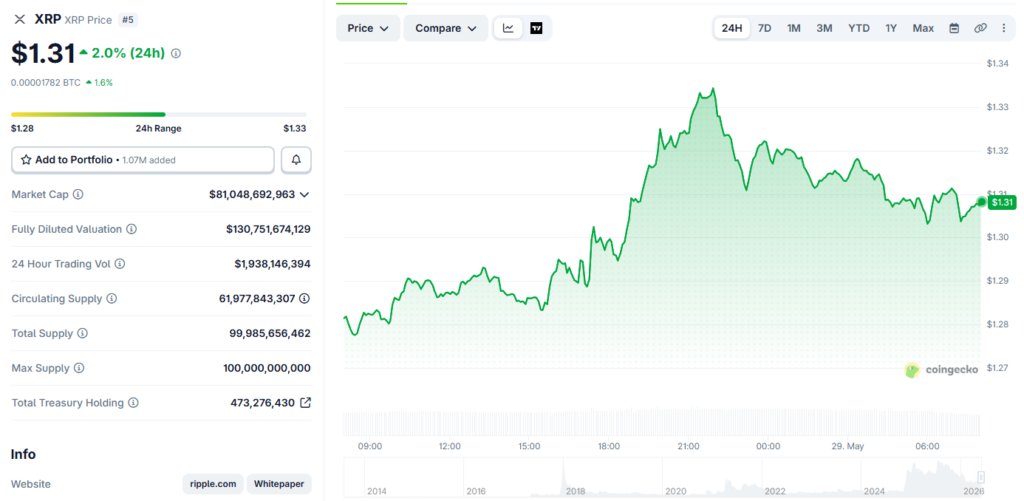Open the calendar date range picker

[954, 28]
